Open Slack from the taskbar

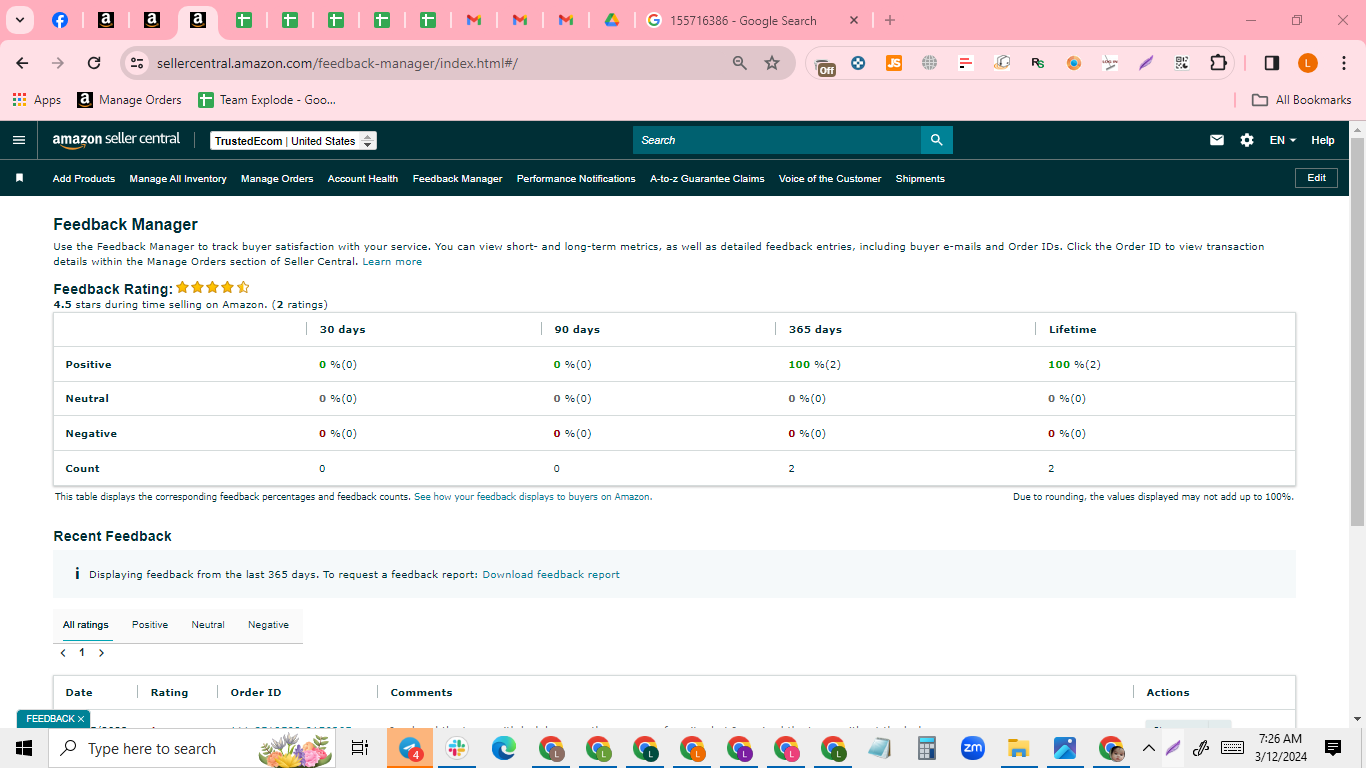click(457, 748)
